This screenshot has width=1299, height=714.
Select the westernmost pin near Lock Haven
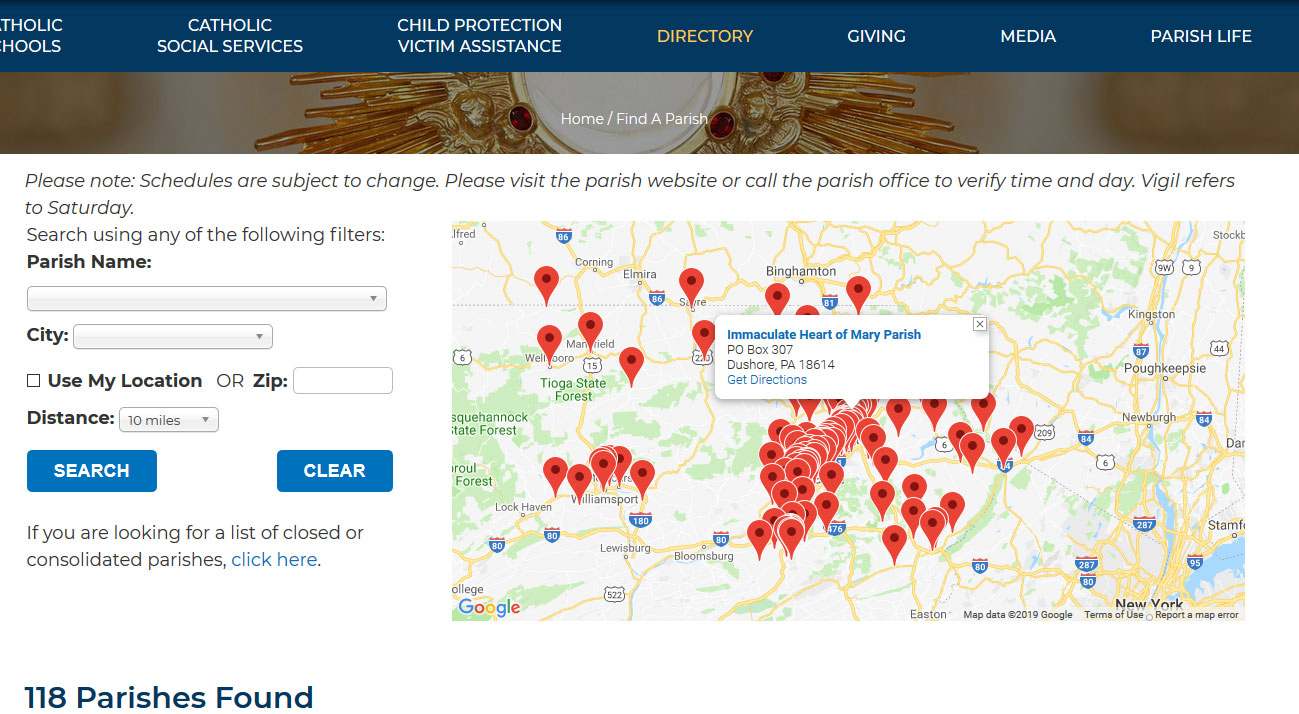[555, 473]
